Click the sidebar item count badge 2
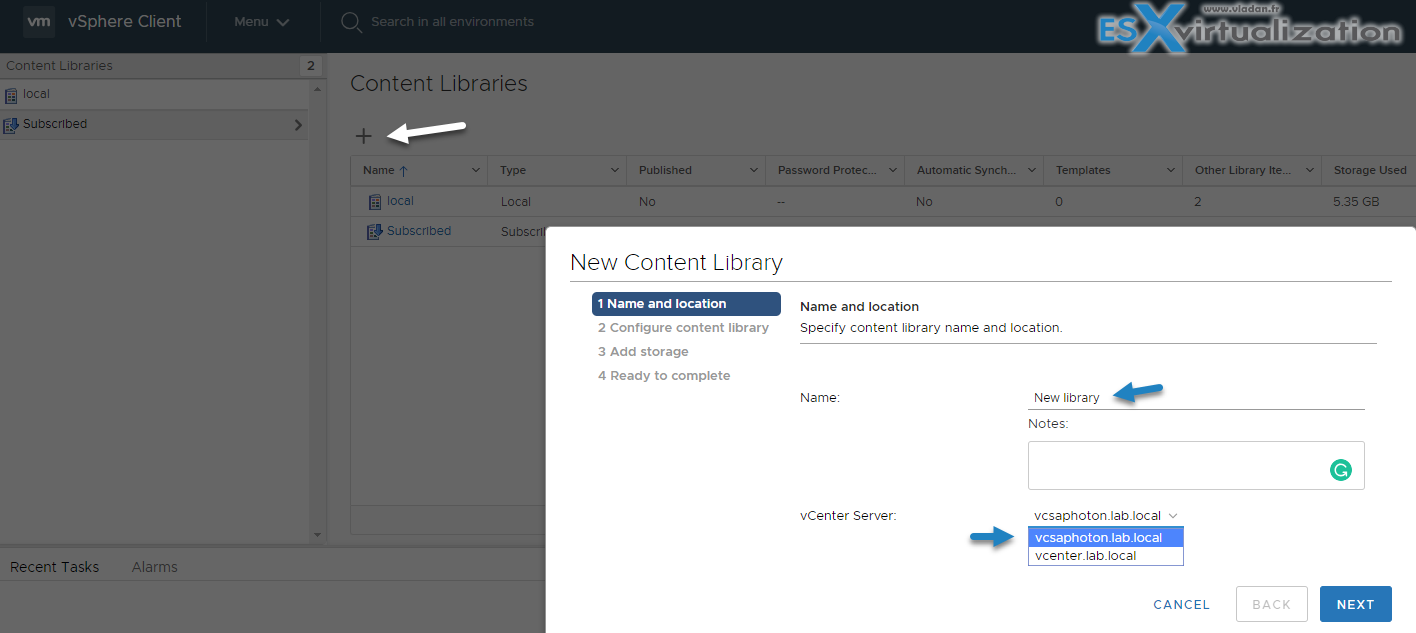 click(311, 66)
